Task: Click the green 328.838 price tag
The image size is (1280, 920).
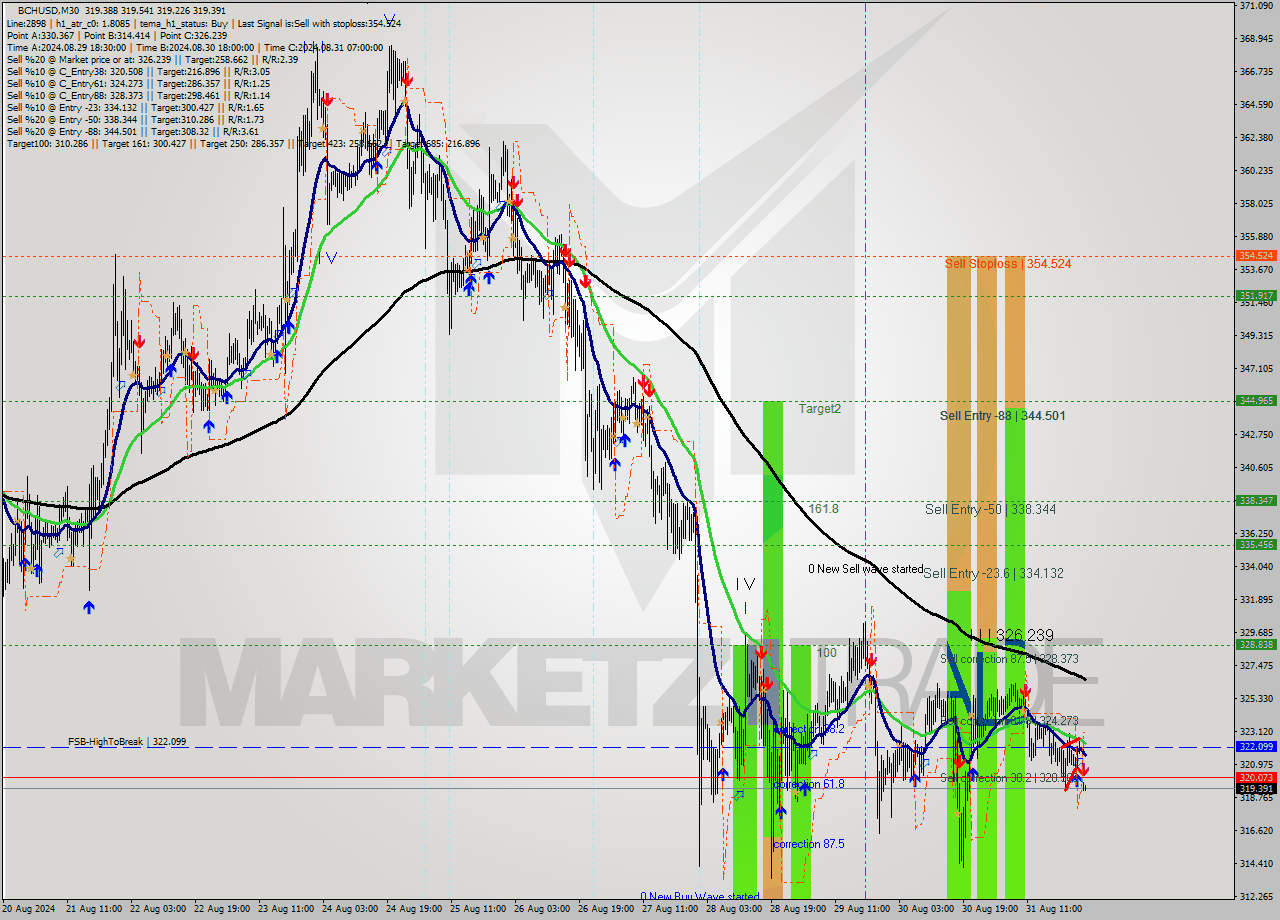Action: point(1256,645)
